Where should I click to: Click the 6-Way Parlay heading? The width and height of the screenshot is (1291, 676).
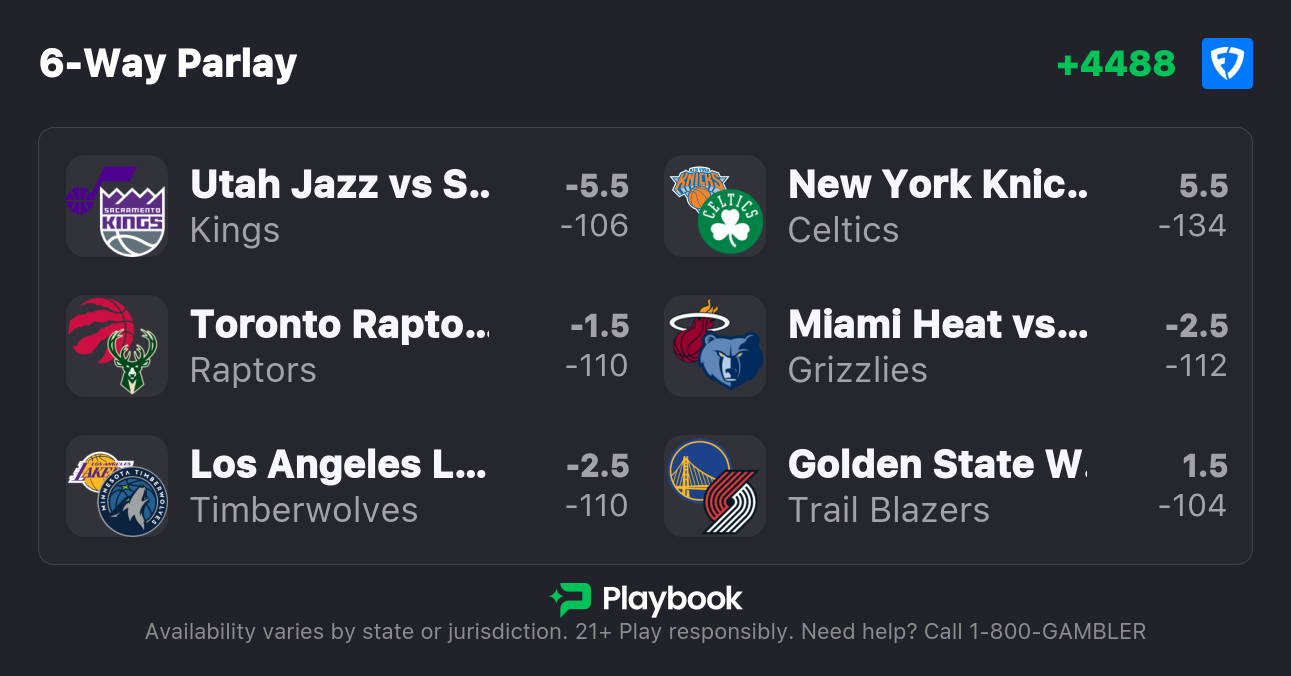tap(168, 64)
